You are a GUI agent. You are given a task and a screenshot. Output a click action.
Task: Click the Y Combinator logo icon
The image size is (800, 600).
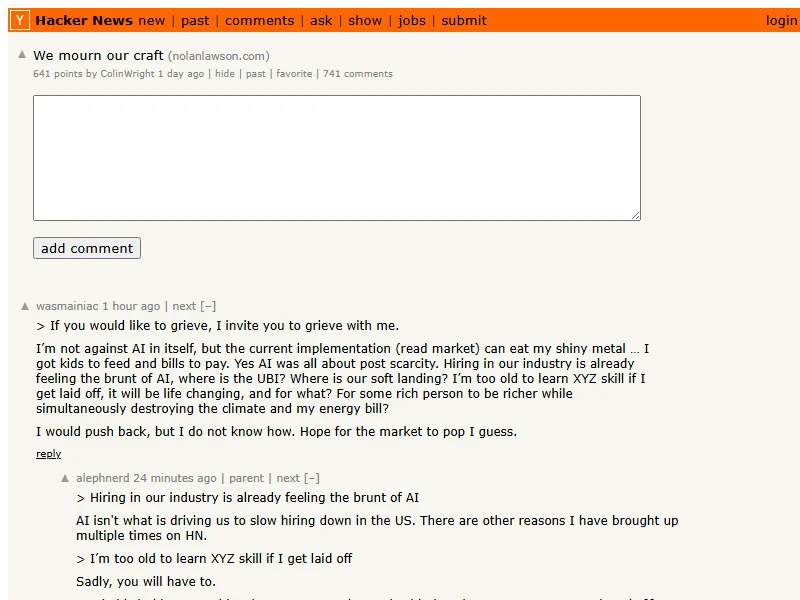pos(20,20)
